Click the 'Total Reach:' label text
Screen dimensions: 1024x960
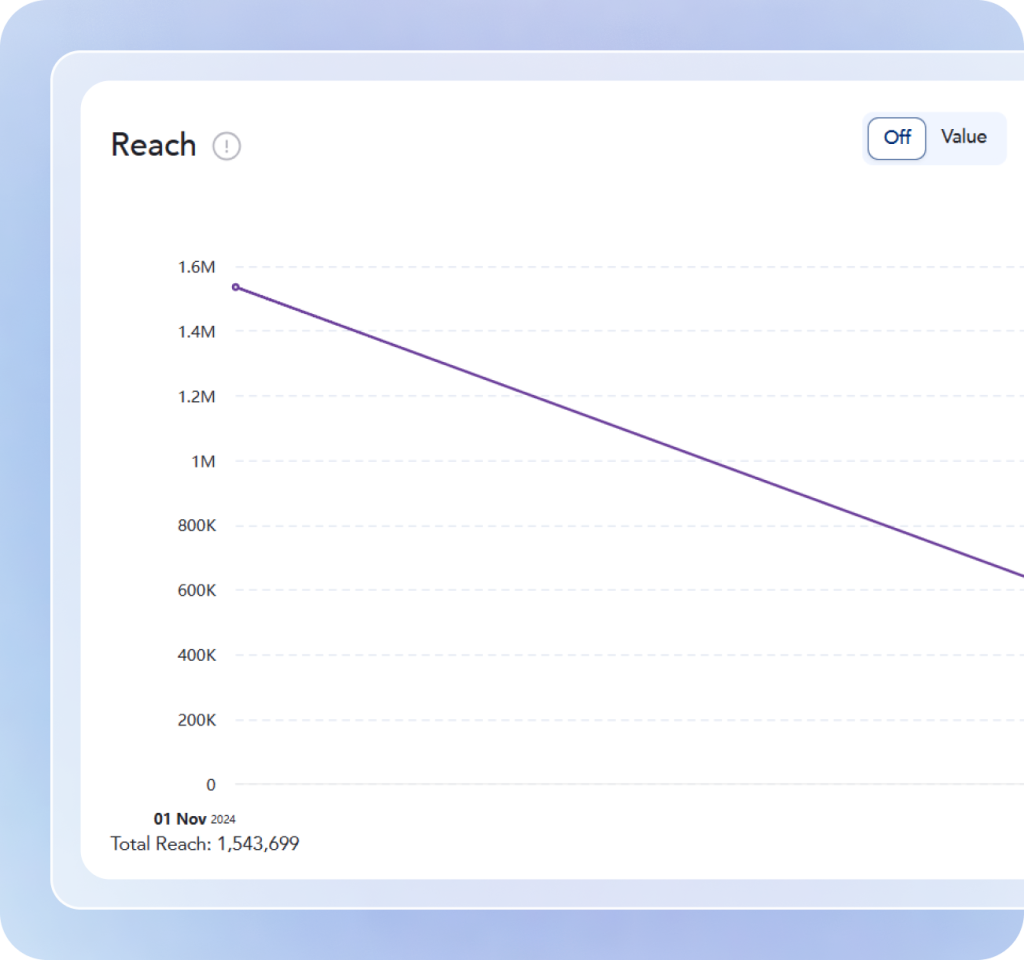(x=161, y=844)
